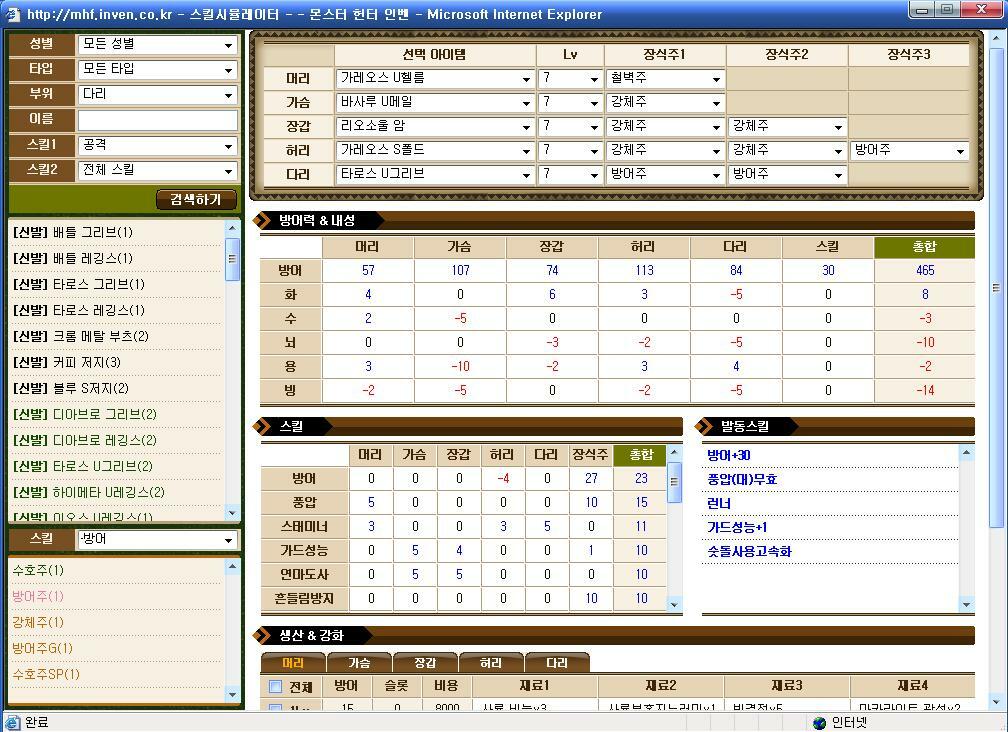
Task: Click the orange arrow icon beside 생산 & 강화 header
Action: [260, 635]
